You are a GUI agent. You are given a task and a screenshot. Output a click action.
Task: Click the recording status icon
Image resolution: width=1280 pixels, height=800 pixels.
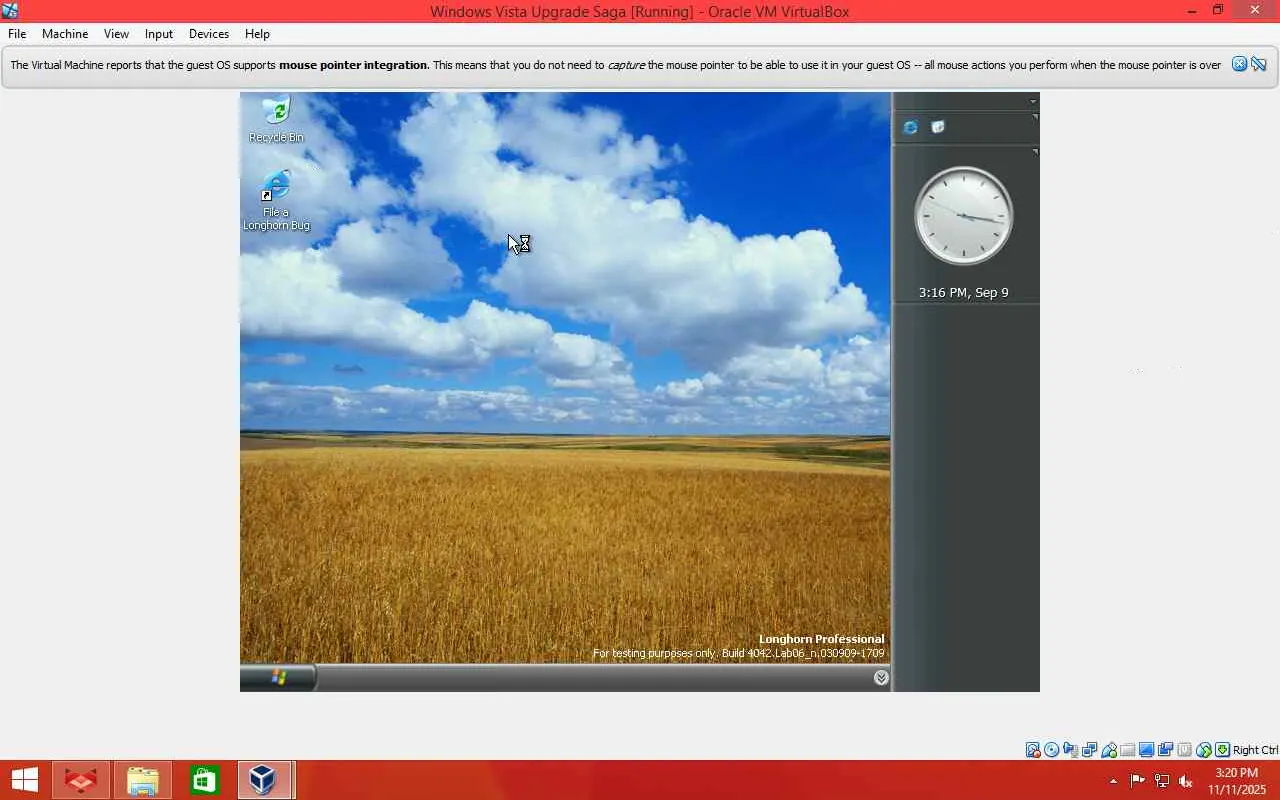pos(1166,750)
